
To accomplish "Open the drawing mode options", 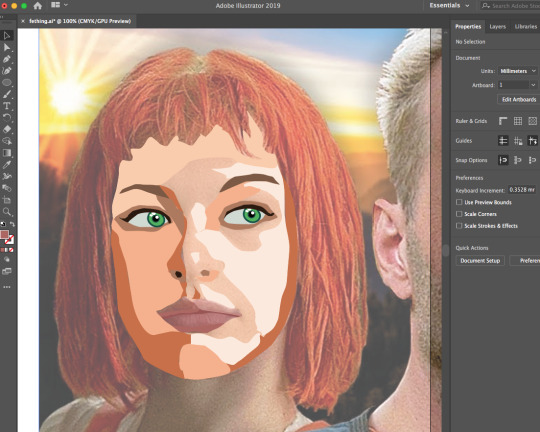I will tap(7, 259).
